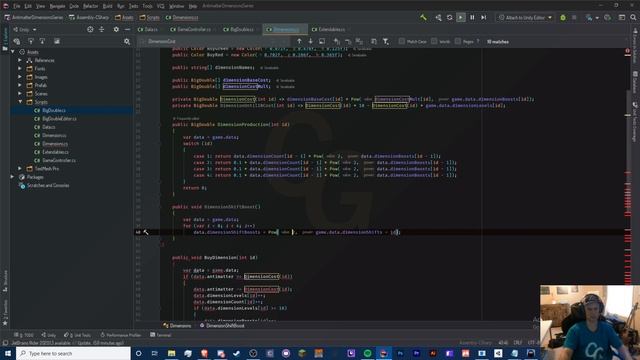Screen dimensions: 640x360
Task: Open the VCS menu
Action: [160, 6]
